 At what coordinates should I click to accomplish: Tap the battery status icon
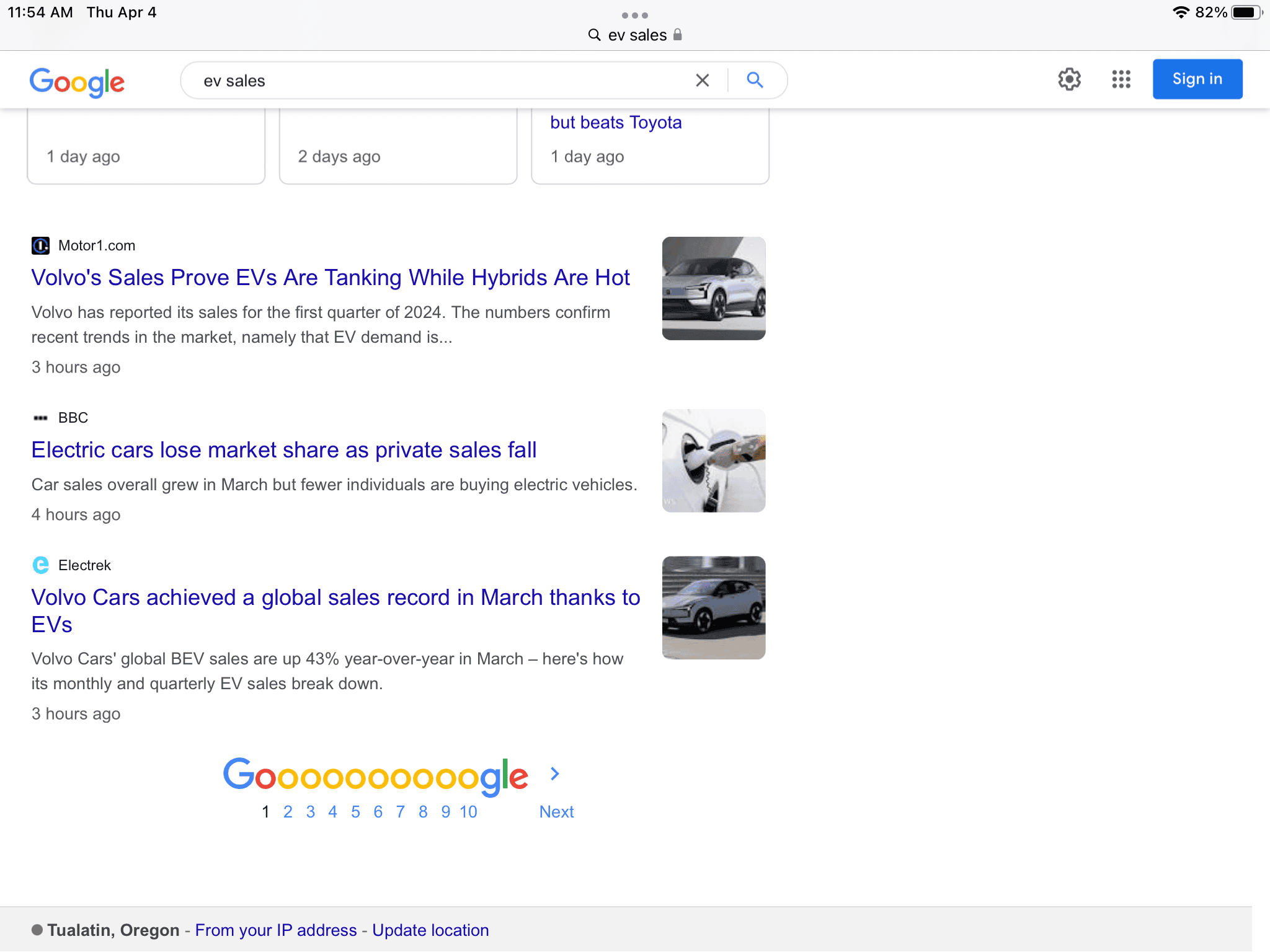1246,12
